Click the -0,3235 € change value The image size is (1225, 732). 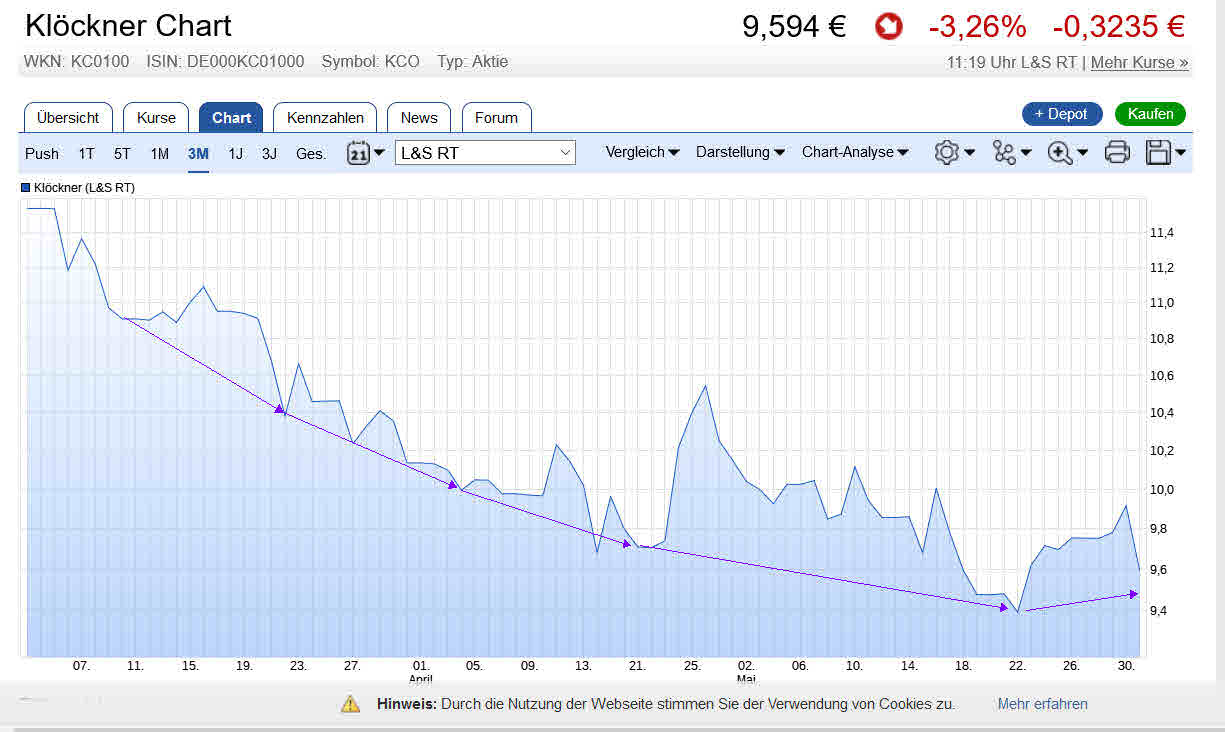point(1119,27)
